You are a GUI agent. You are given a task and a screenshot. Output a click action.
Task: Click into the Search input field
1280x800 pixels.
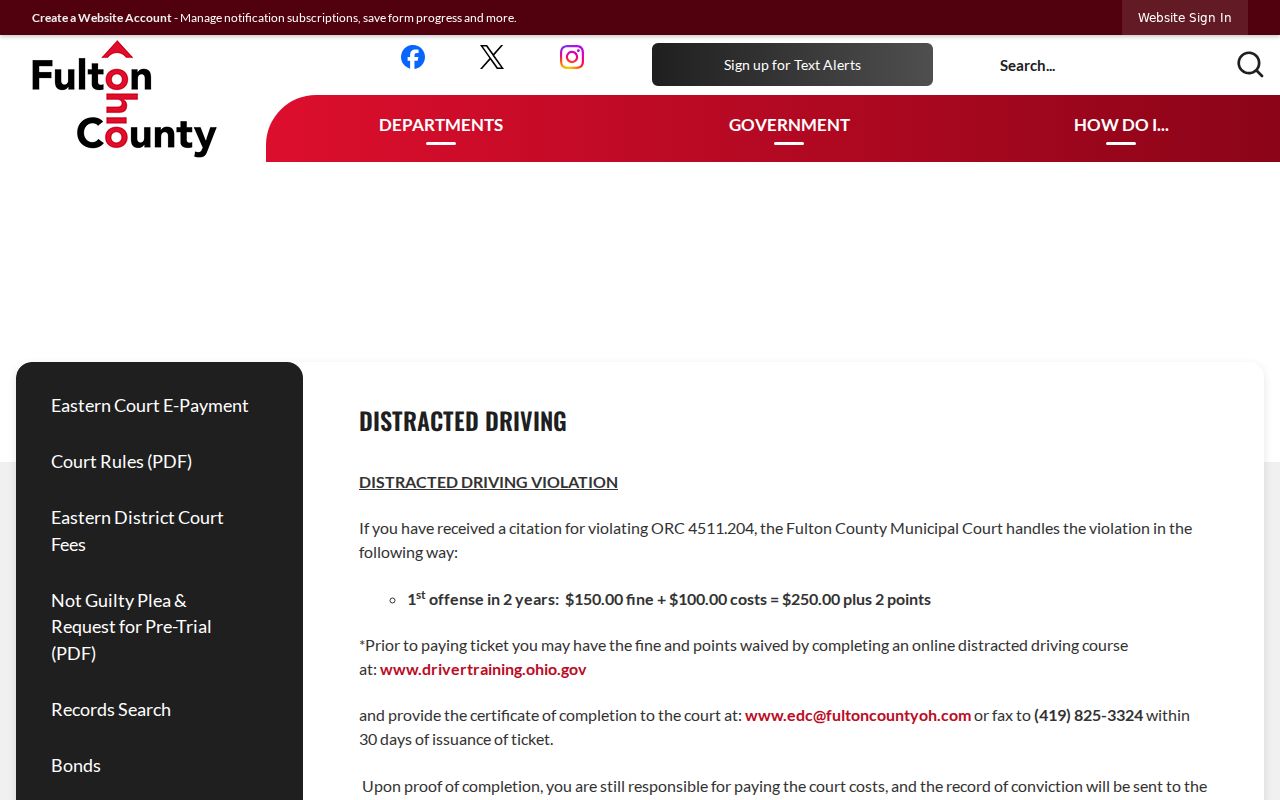1110,65
